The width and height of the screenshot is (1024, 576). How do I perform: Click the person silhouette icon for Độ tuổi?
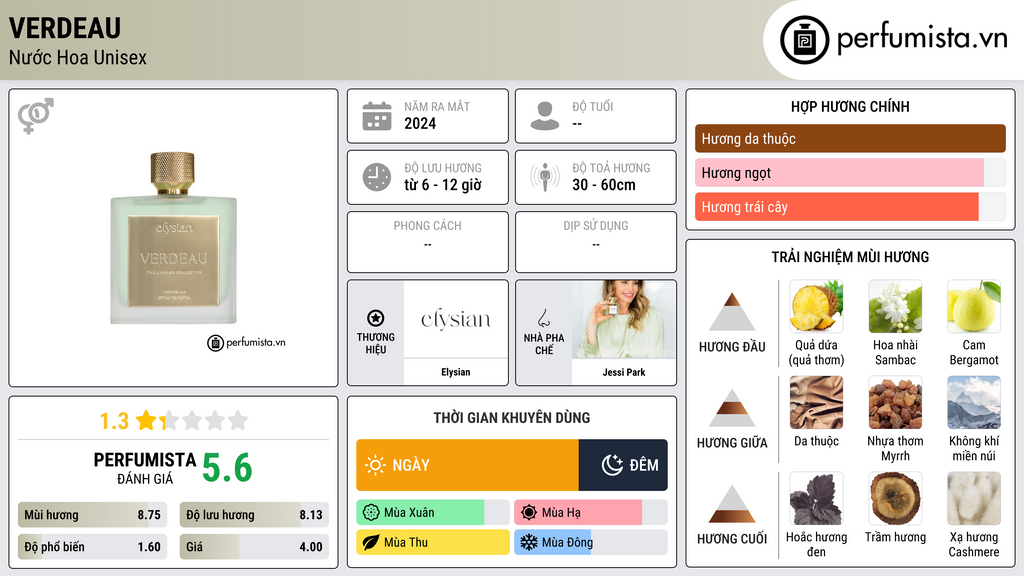pos(545,116)
